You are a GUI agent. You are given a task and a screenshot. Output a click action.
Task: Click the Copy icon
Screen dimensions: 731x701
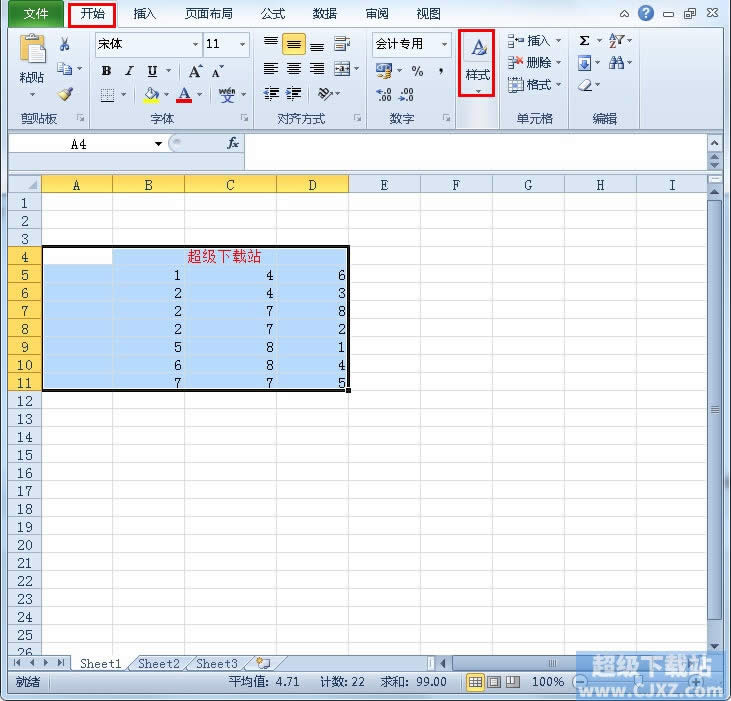(x=64, y=69)
